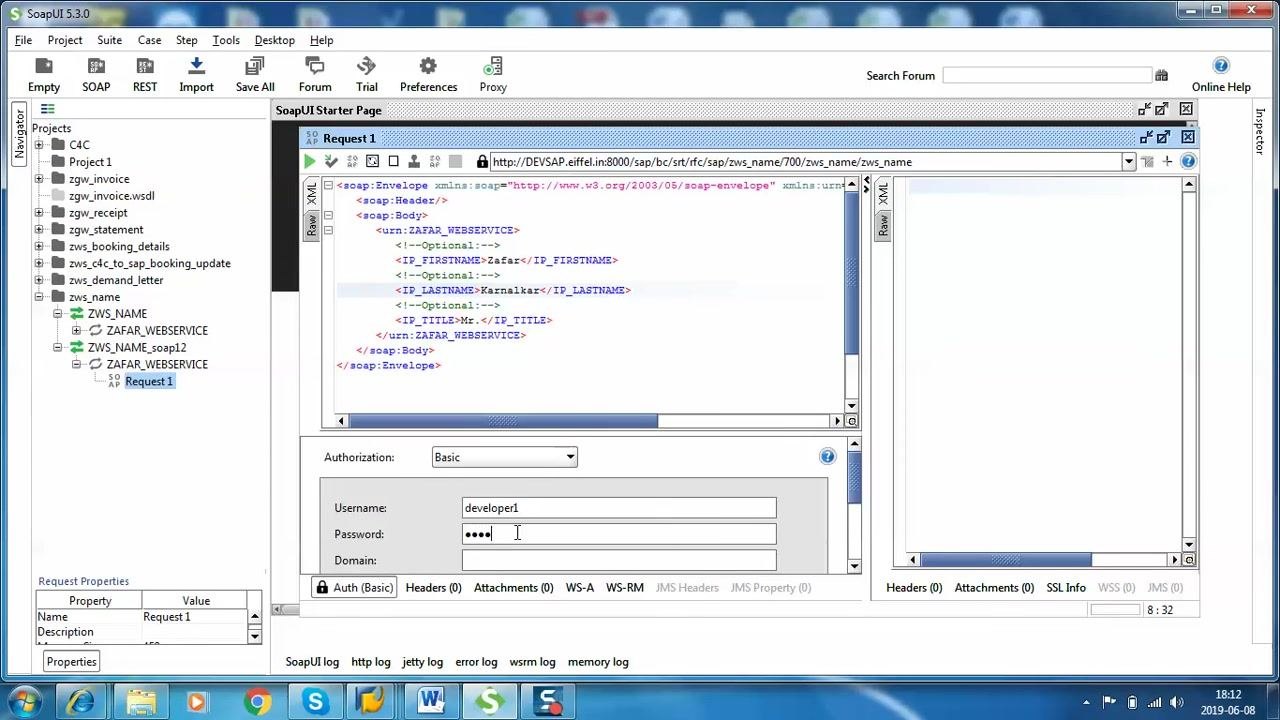The height and width of the screenshot is (720, 1280).
Task: Expand the zws_booking_details project node
Action: [39, 246]
